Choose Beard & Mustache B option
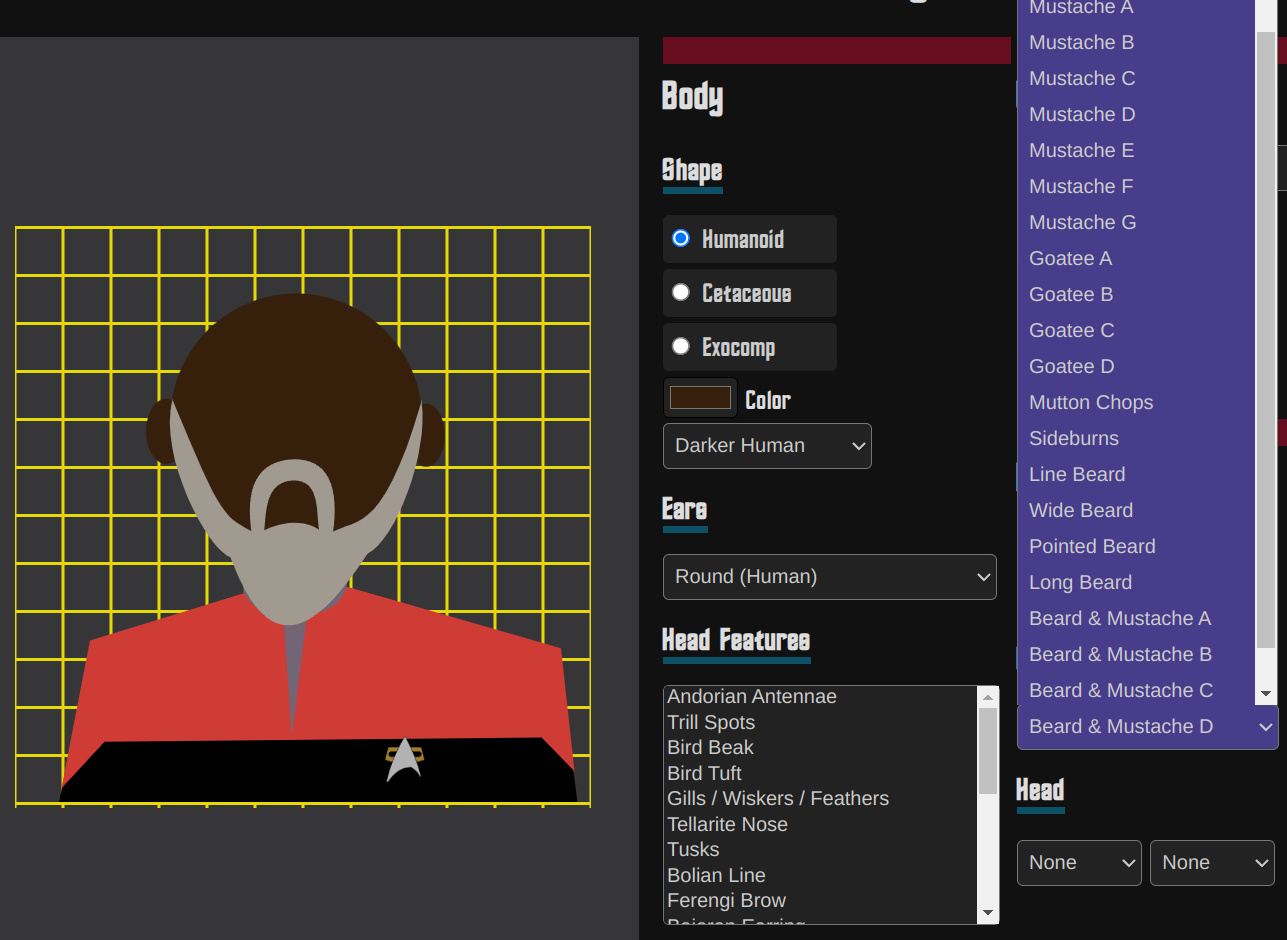The width and height of the screenshot is (1287, 940). point(1136,654)
